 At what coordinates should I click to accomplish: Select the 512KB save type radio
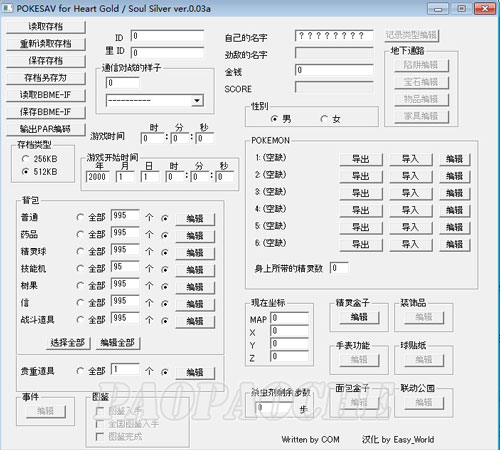25,172
